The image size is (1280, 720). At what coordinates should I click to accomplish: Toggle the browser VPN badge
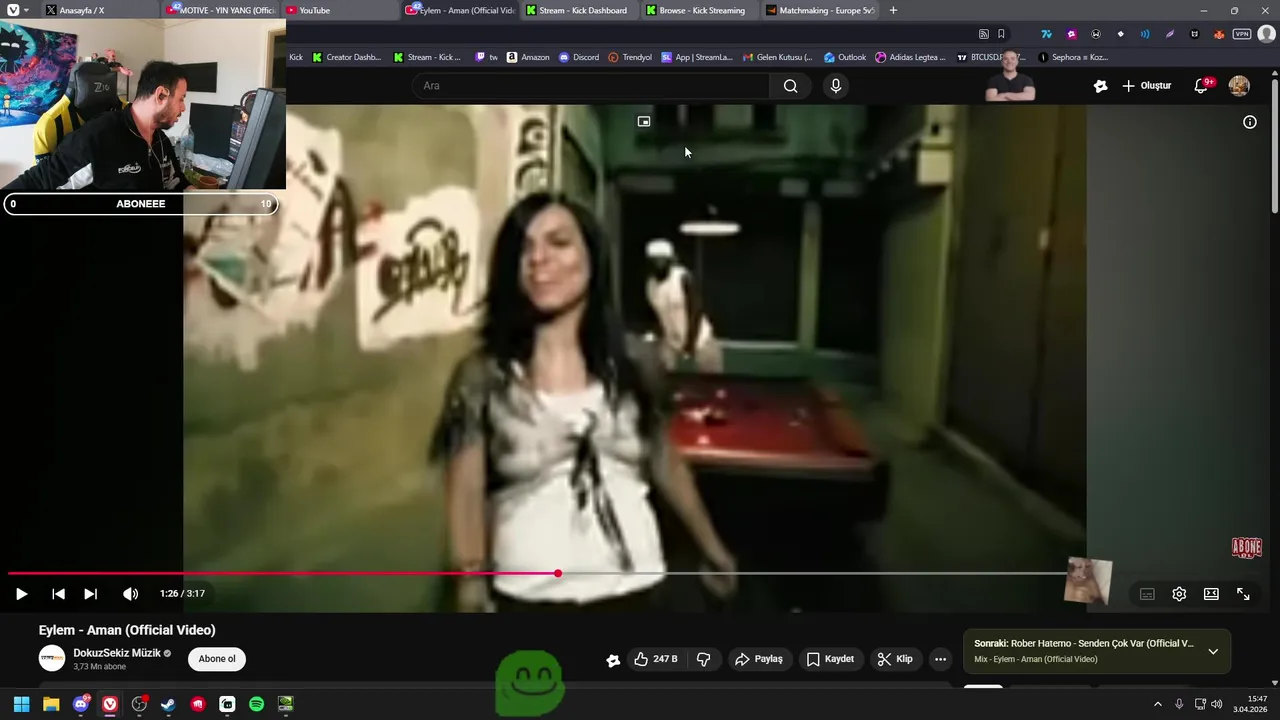point(1242,34)
